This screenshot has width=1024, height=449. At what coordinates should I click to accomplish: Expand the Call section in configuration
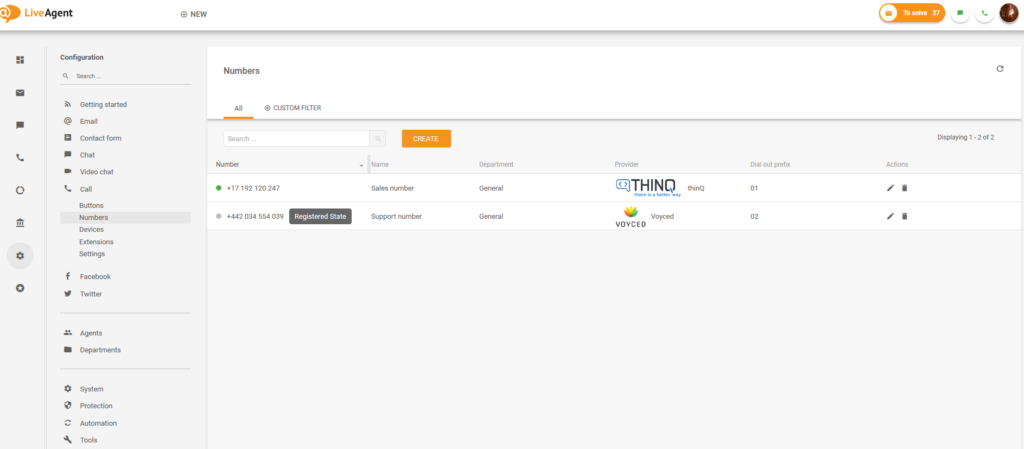pyautogui.click(x=86, y=189)
